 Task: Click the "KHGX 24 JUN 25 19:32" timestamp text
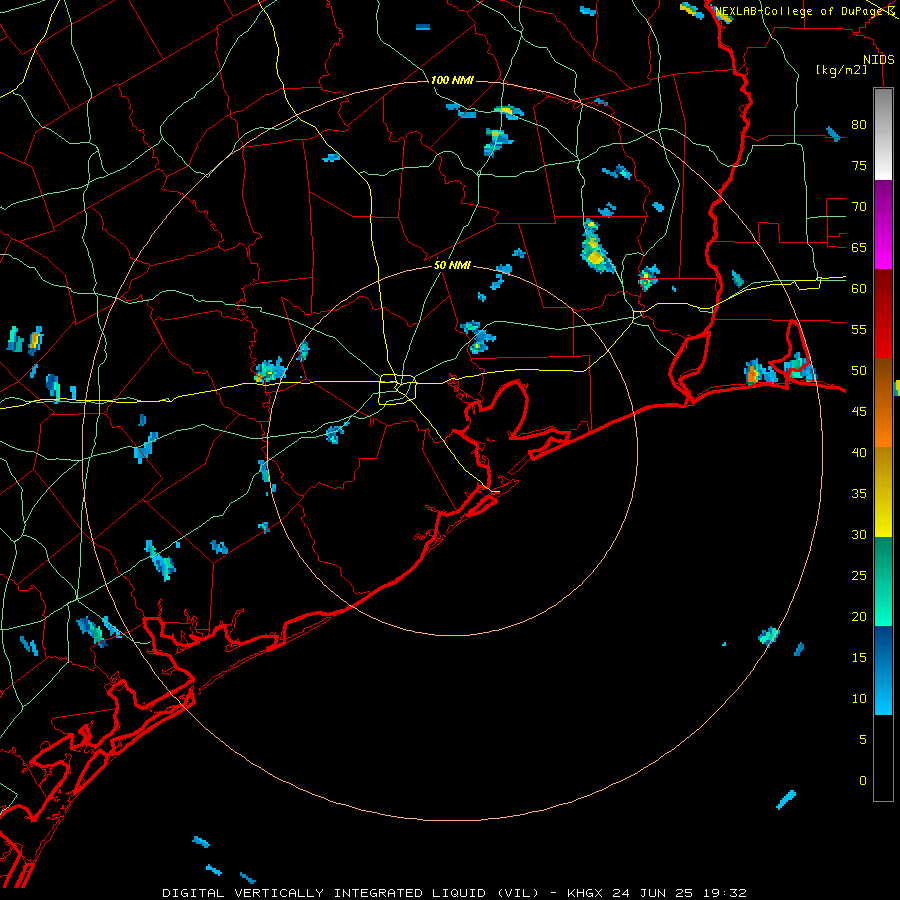tap(657, 893)
